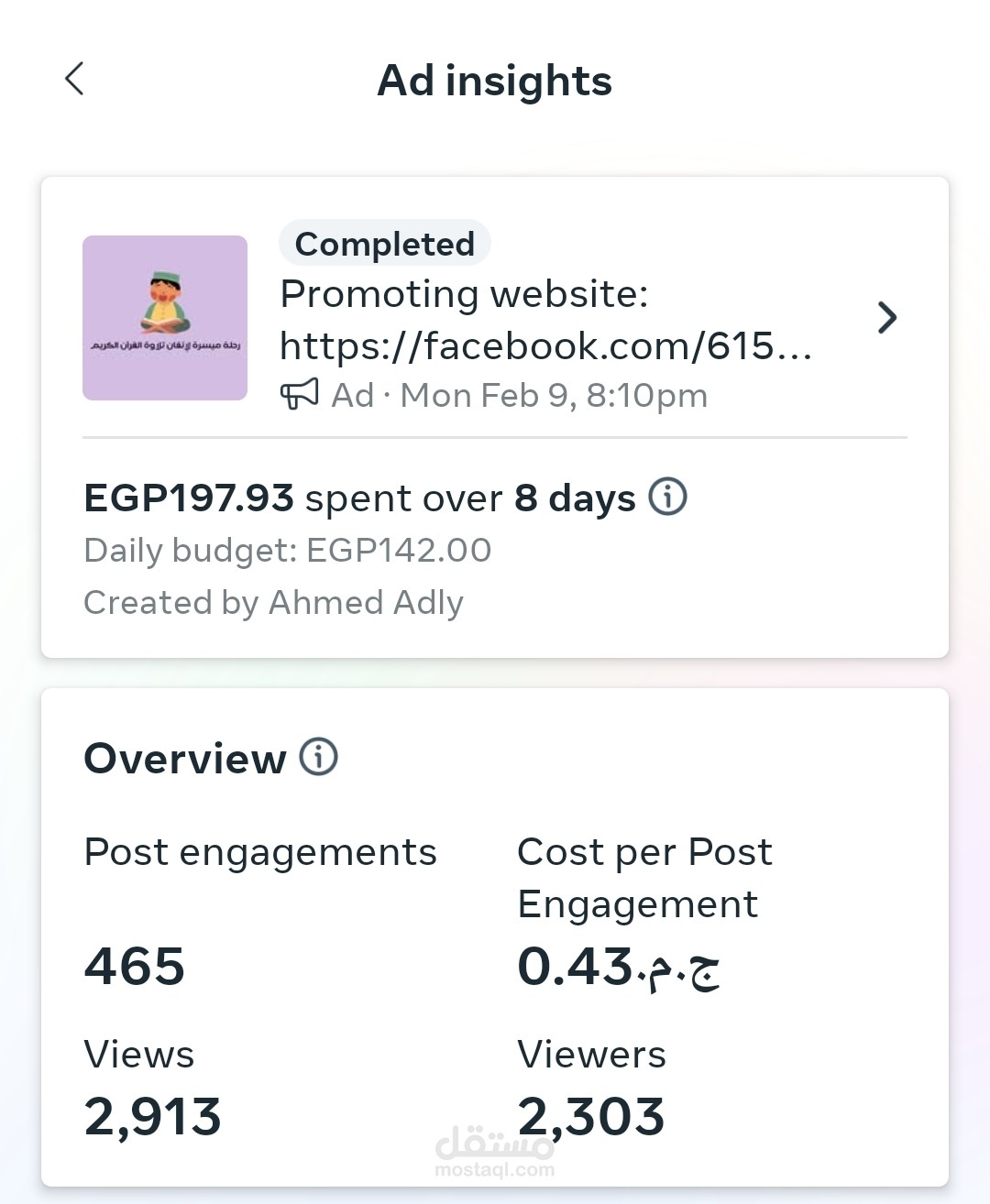The height and width of the screenshot is (1204, 990).
Task: Go back using the top-left arrow
Action: pyautogui.click(x=75, y=79)
